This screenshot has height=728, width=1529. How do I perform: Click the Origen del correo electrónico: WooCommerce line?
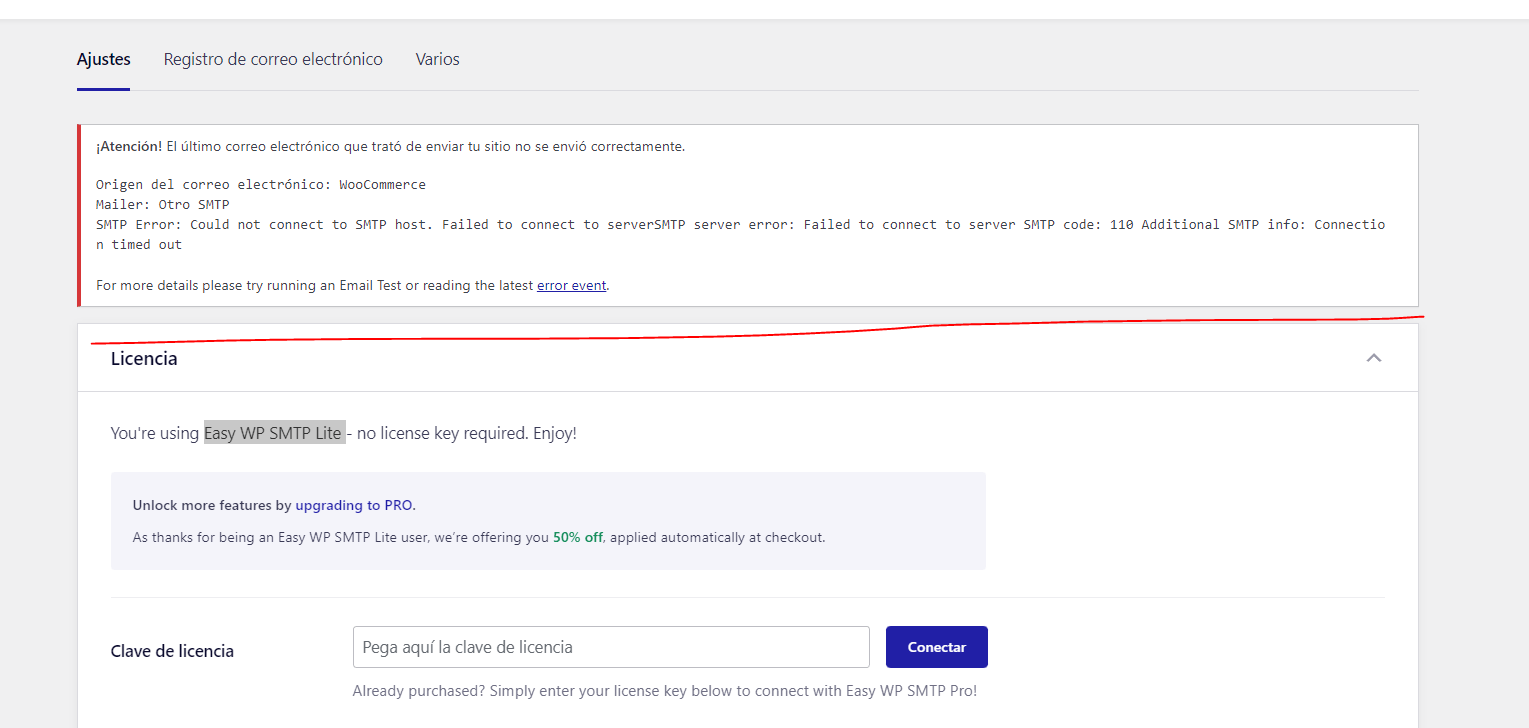pos(261,185)
